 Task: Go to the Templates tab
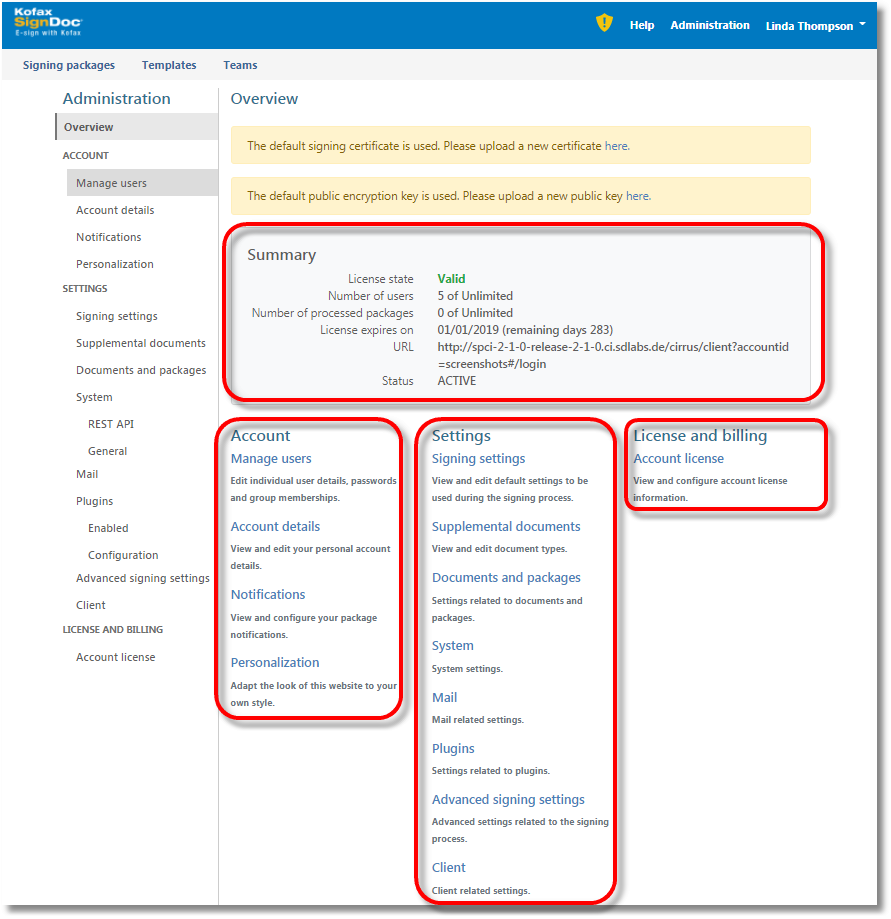169,65
